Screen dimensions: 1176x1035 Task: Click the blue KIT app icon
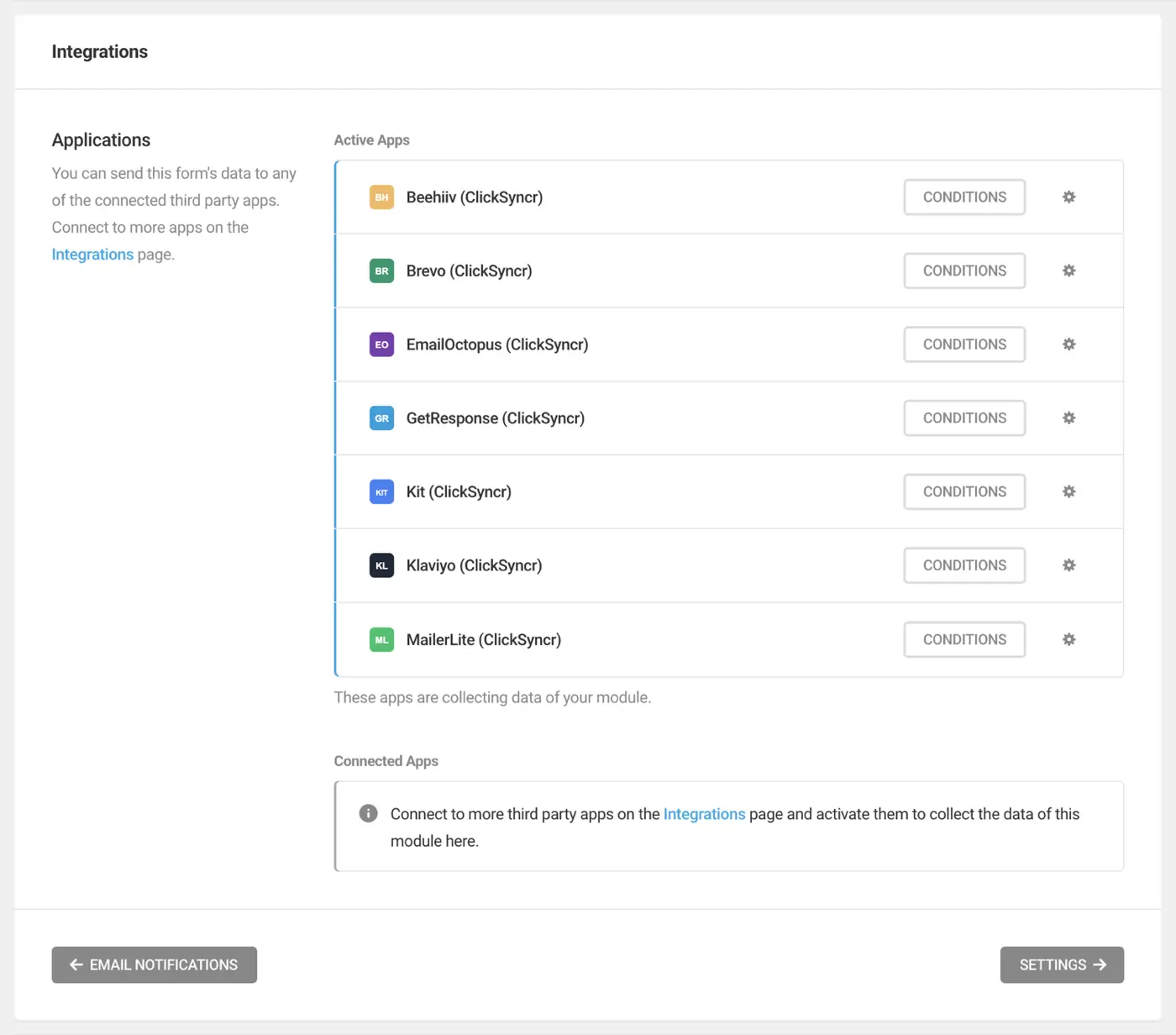click(381, 491)
